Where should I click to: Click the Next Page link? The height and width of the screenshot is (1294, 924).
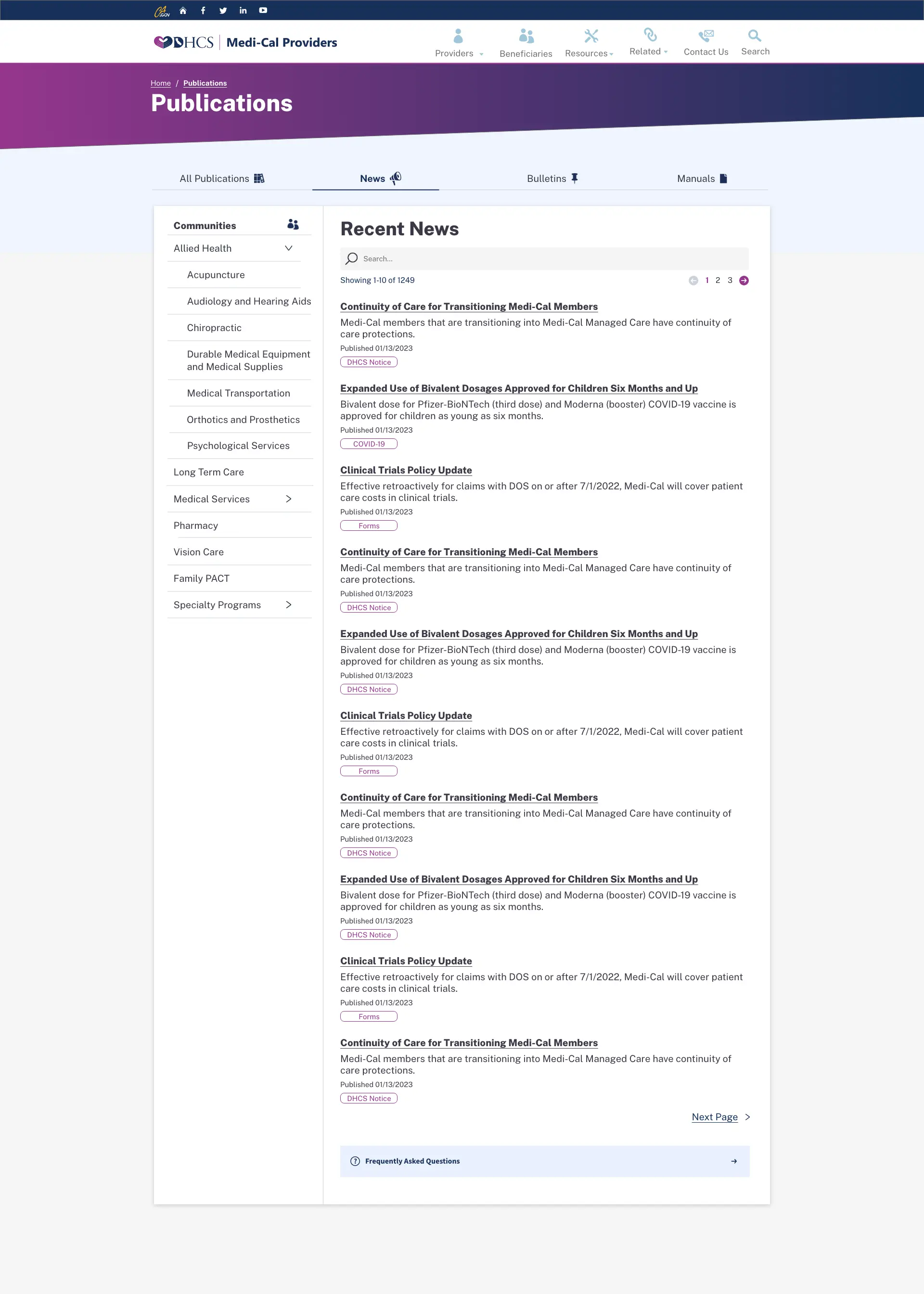(714, 1116)
